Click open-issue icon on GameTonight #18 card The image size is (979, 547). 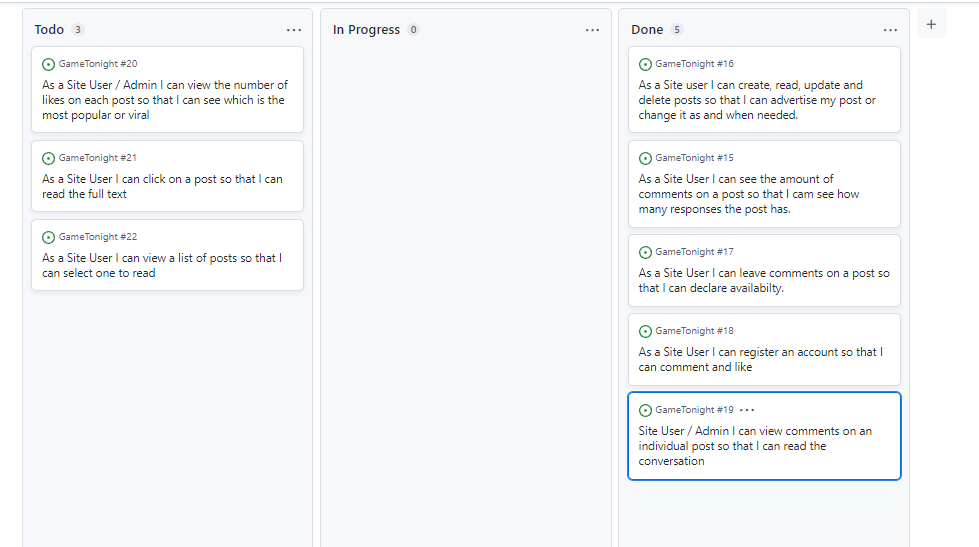(x=645, y=332)
